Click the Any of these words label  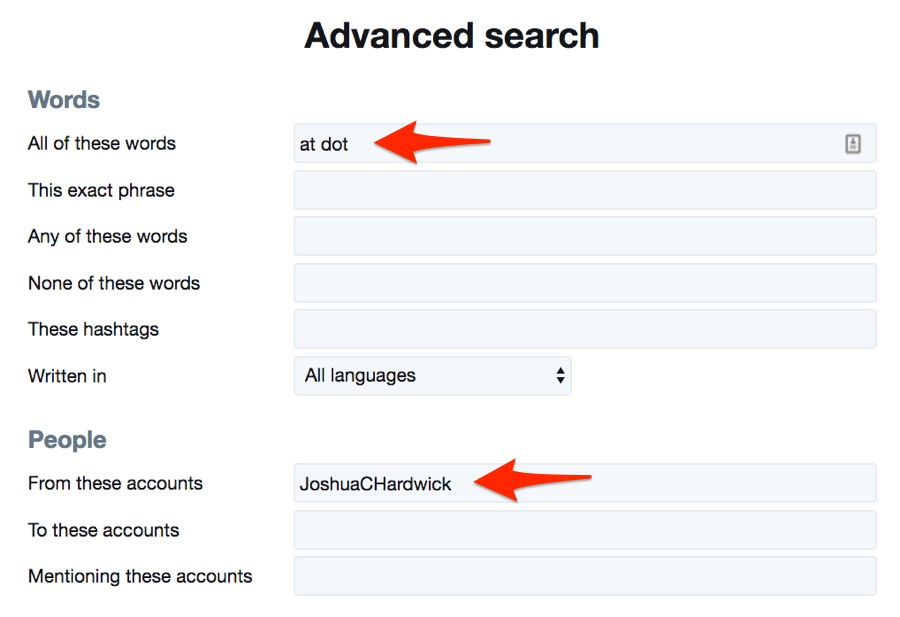[108, 236]
